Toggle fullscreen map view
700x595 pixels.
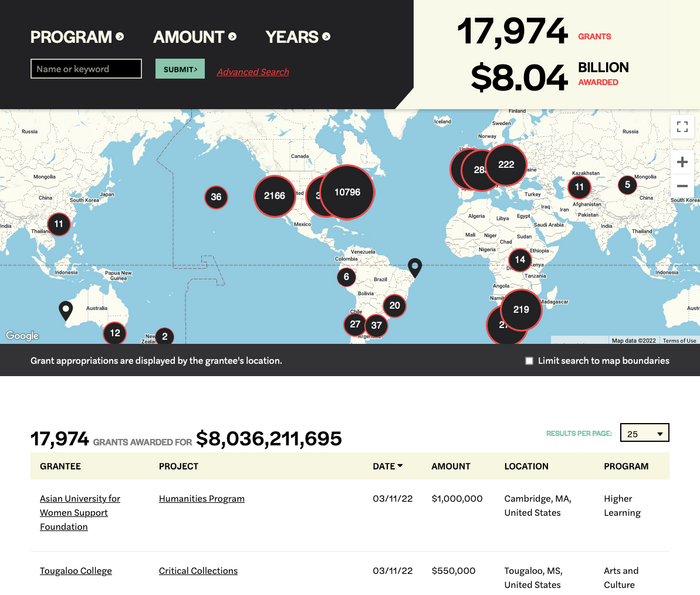[682, 127]
